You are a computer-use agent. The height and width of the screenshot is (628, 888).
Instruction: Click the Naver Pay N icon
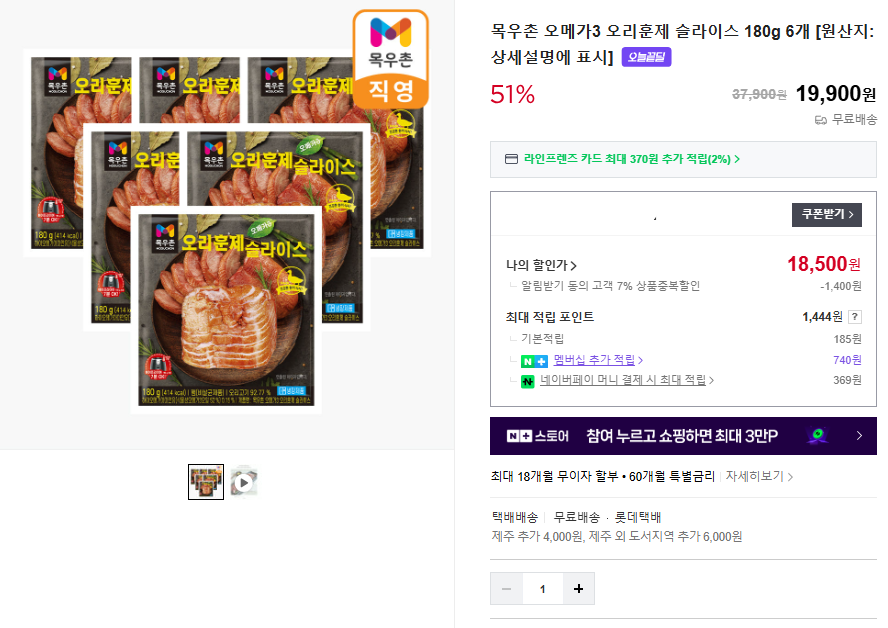(x=527, y=381)
